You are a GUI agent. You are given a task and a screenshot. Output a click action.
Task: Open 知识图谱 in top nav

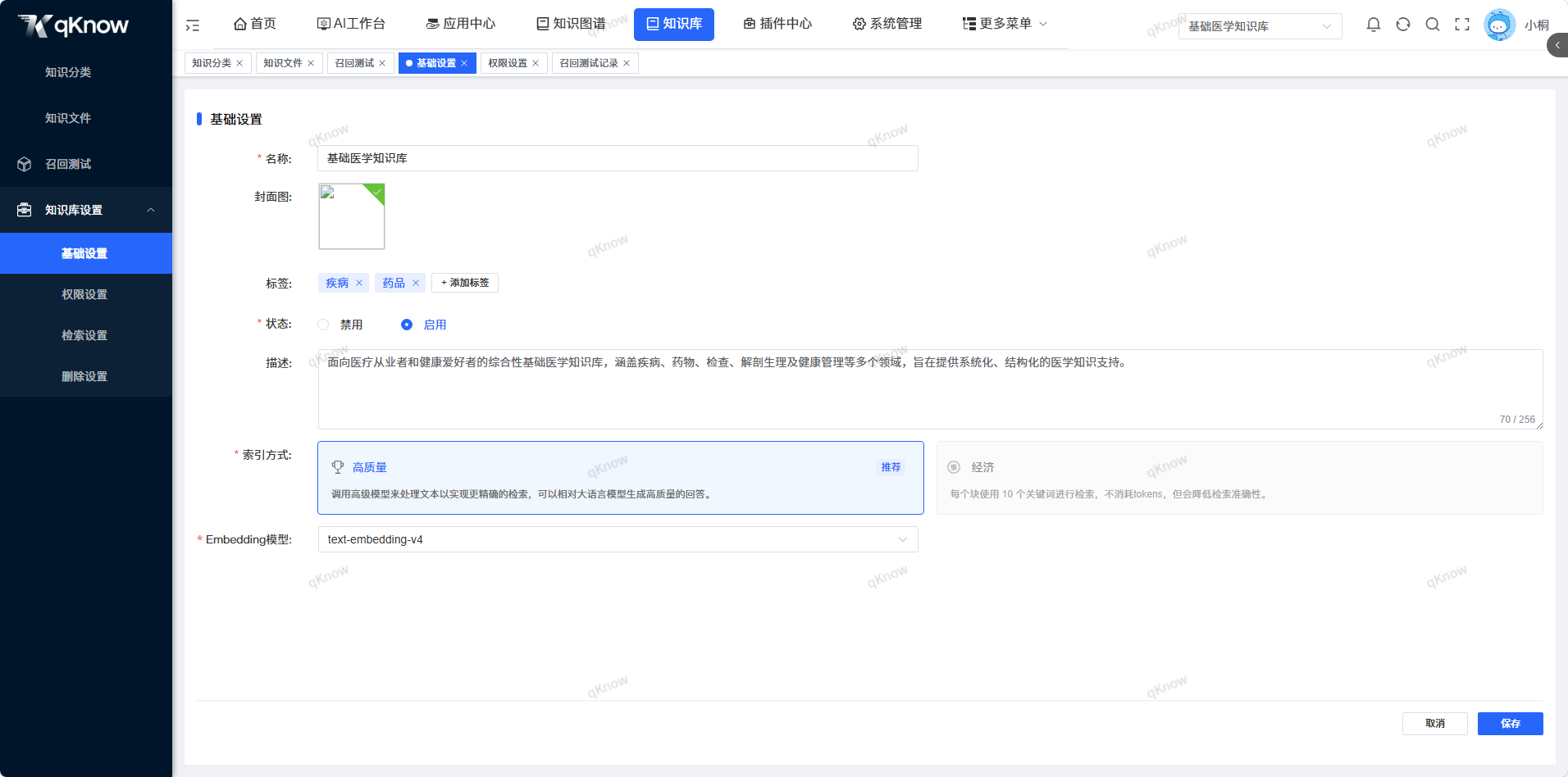pos(571,24)
